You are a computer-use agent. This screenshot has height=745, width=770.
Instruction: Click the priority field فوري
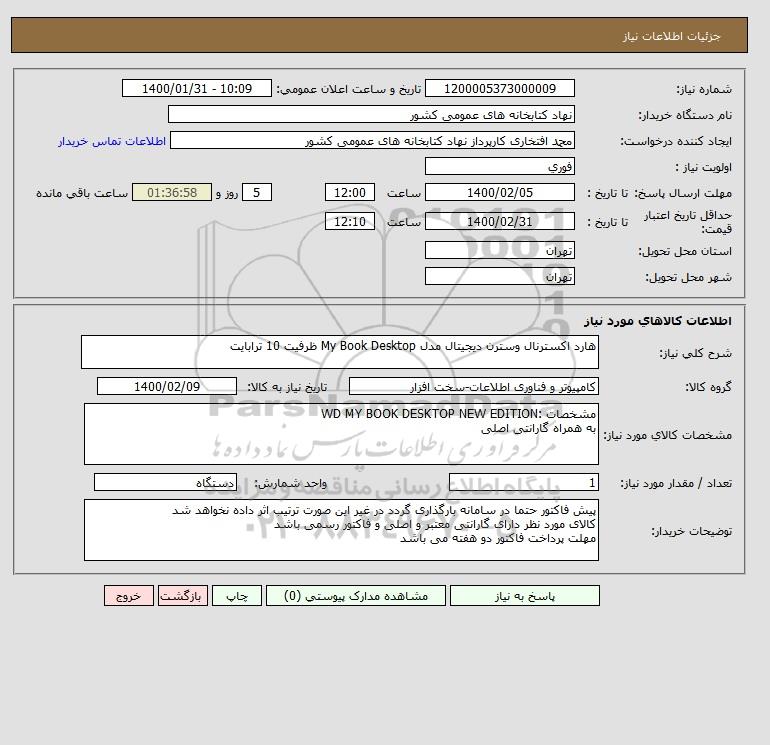[x=499, y=166]
